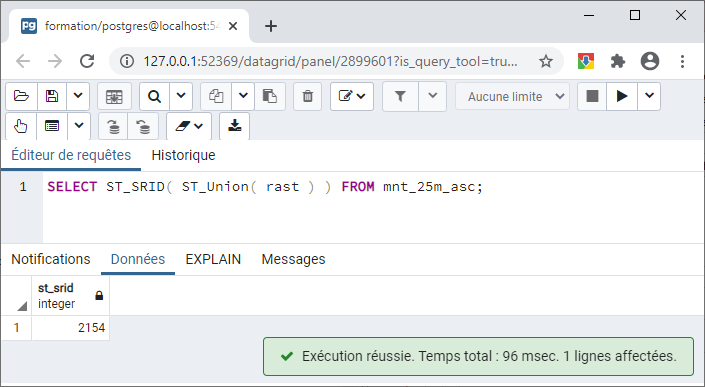Select row 1 via row number
This screenshot has height=387, width=705.
(16, 328)
